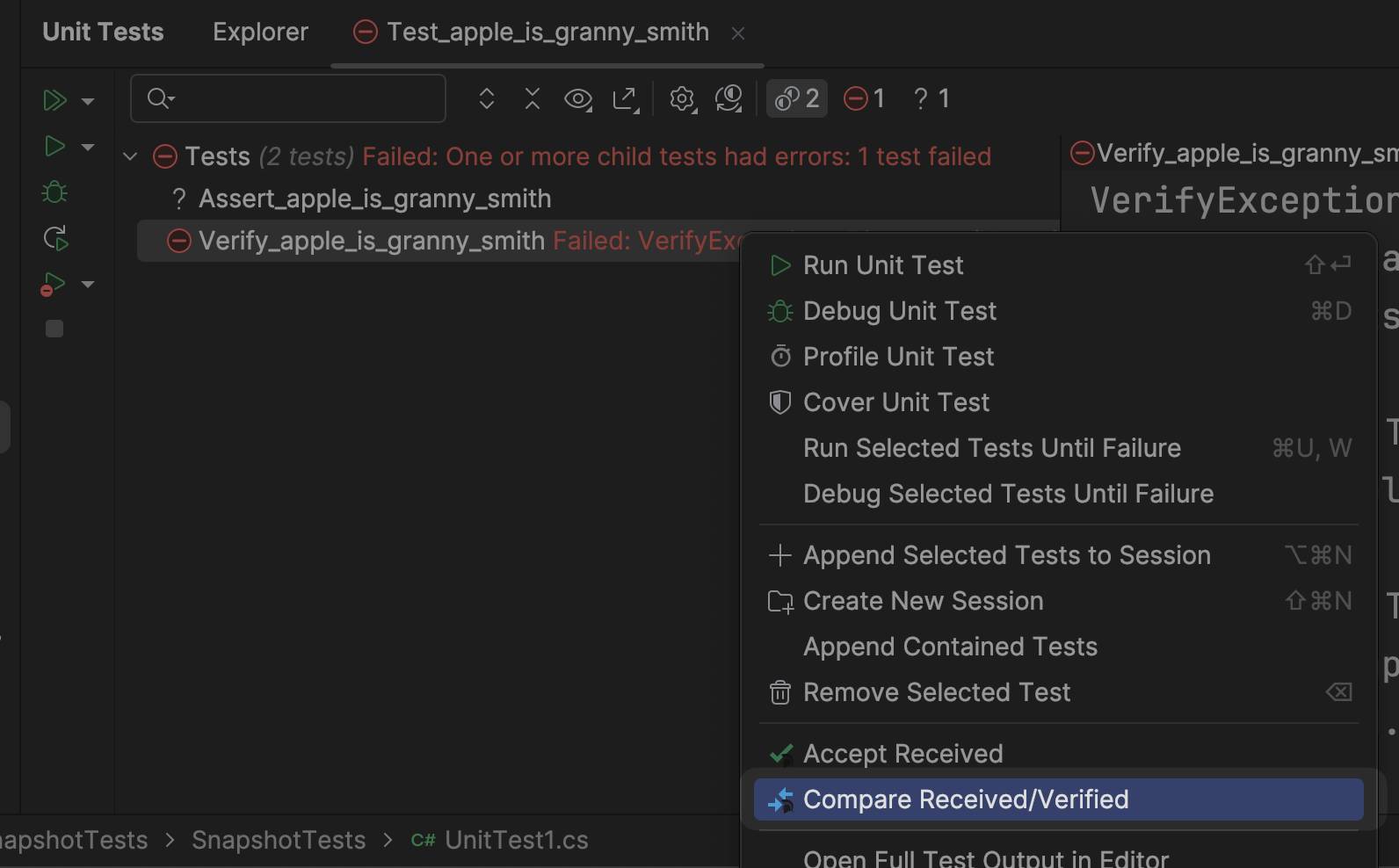Image resolution: width=1399 pixels, height=868 pixels.
Task: Choose Remove Selected Test menu item
Action: tap(1059, 692)
